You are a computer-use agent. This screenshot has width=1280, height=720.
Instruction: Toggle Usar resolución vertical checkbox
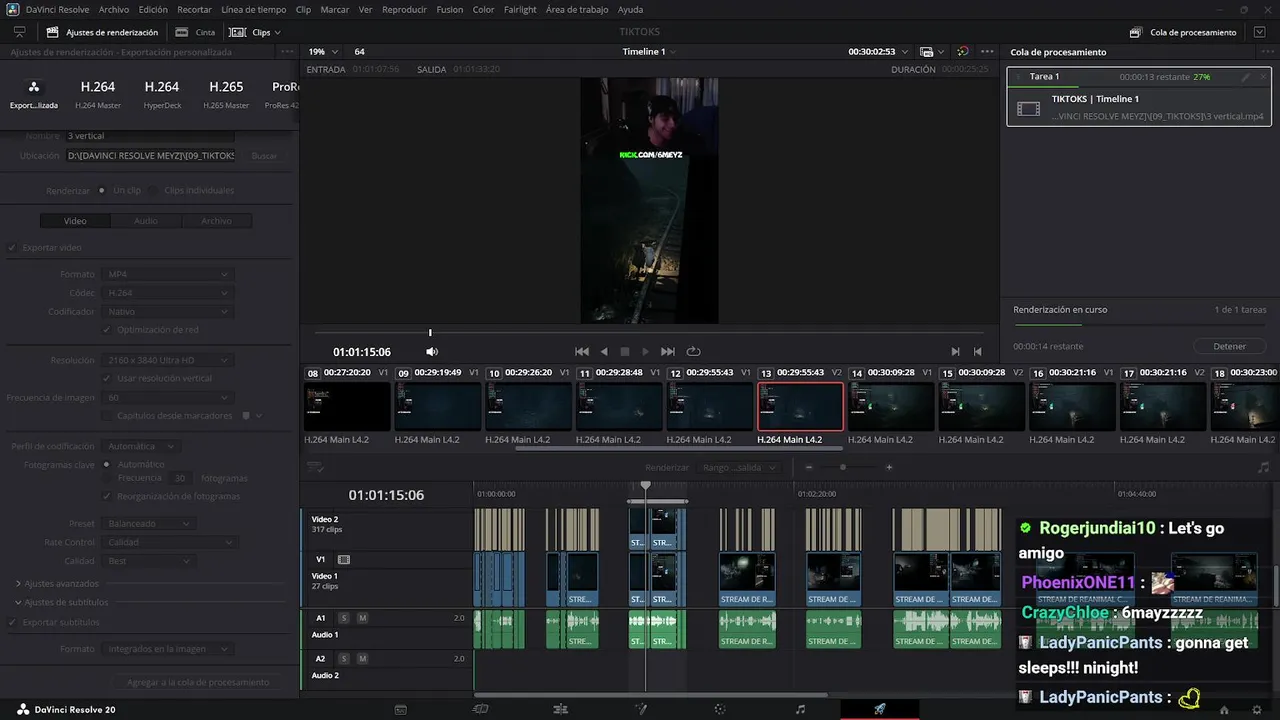coord(107,378)
